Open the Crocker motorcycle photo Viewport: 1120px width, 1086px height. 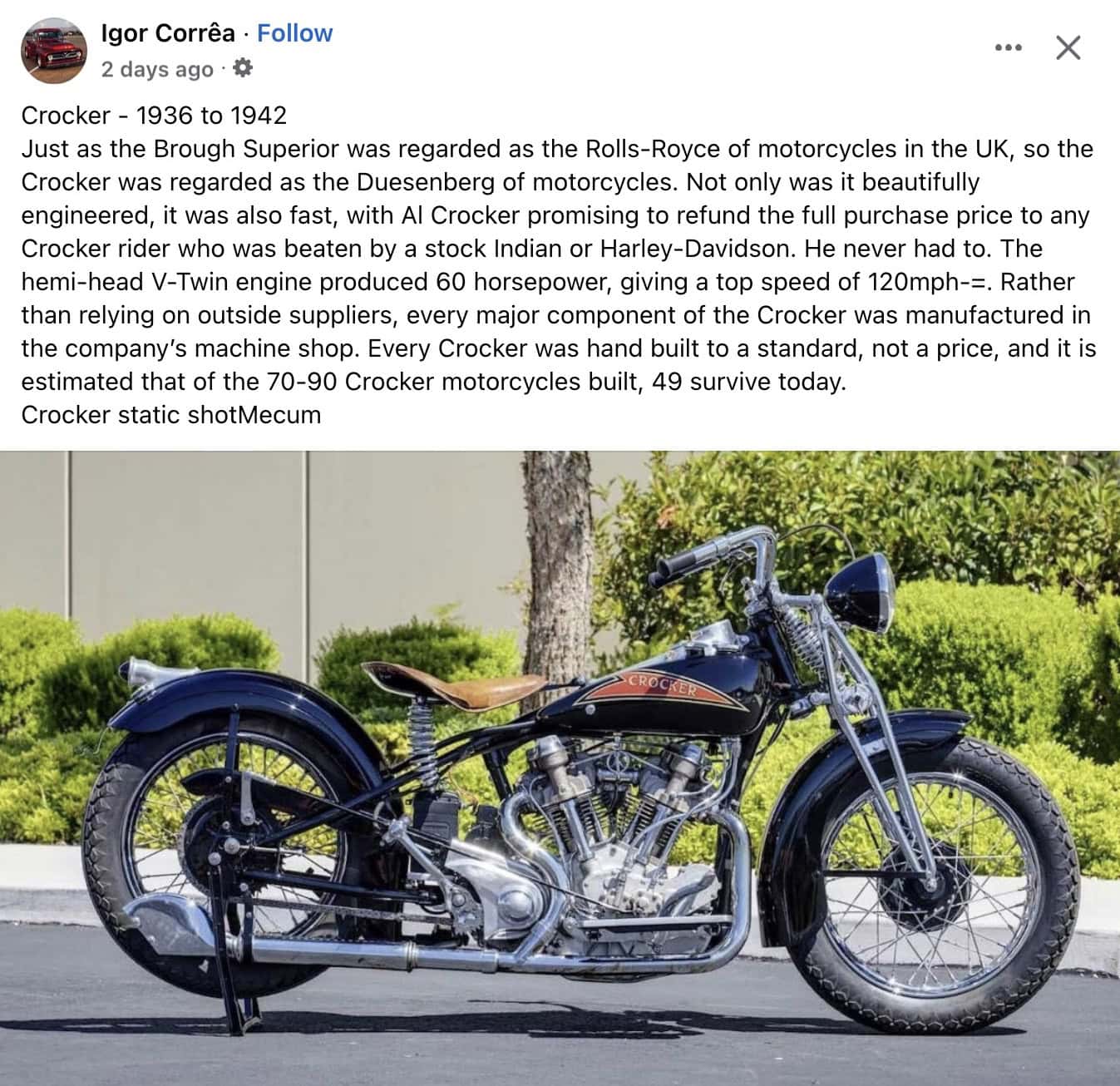pos(560,768)
